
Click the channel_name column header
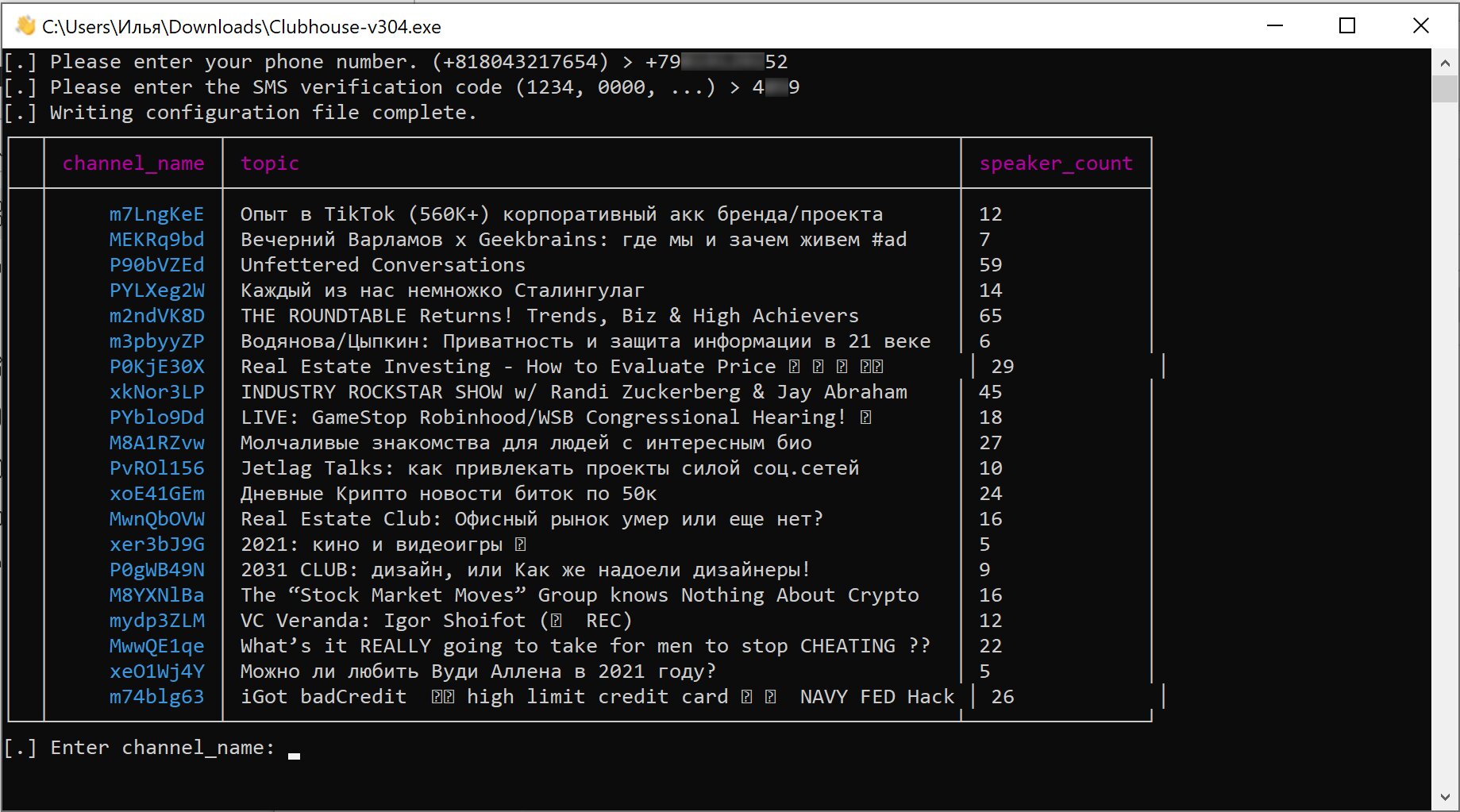tap(133, 164)
